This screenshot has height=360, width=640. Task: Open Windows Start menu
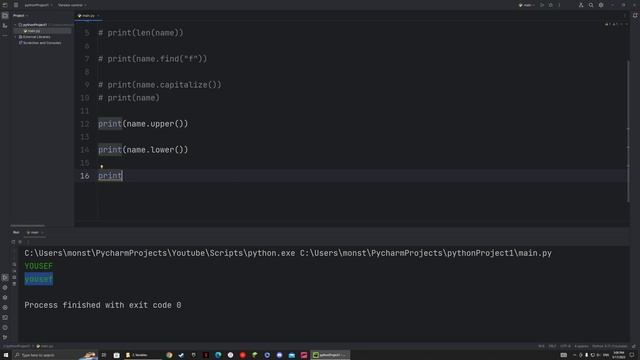tap(6, 355)
